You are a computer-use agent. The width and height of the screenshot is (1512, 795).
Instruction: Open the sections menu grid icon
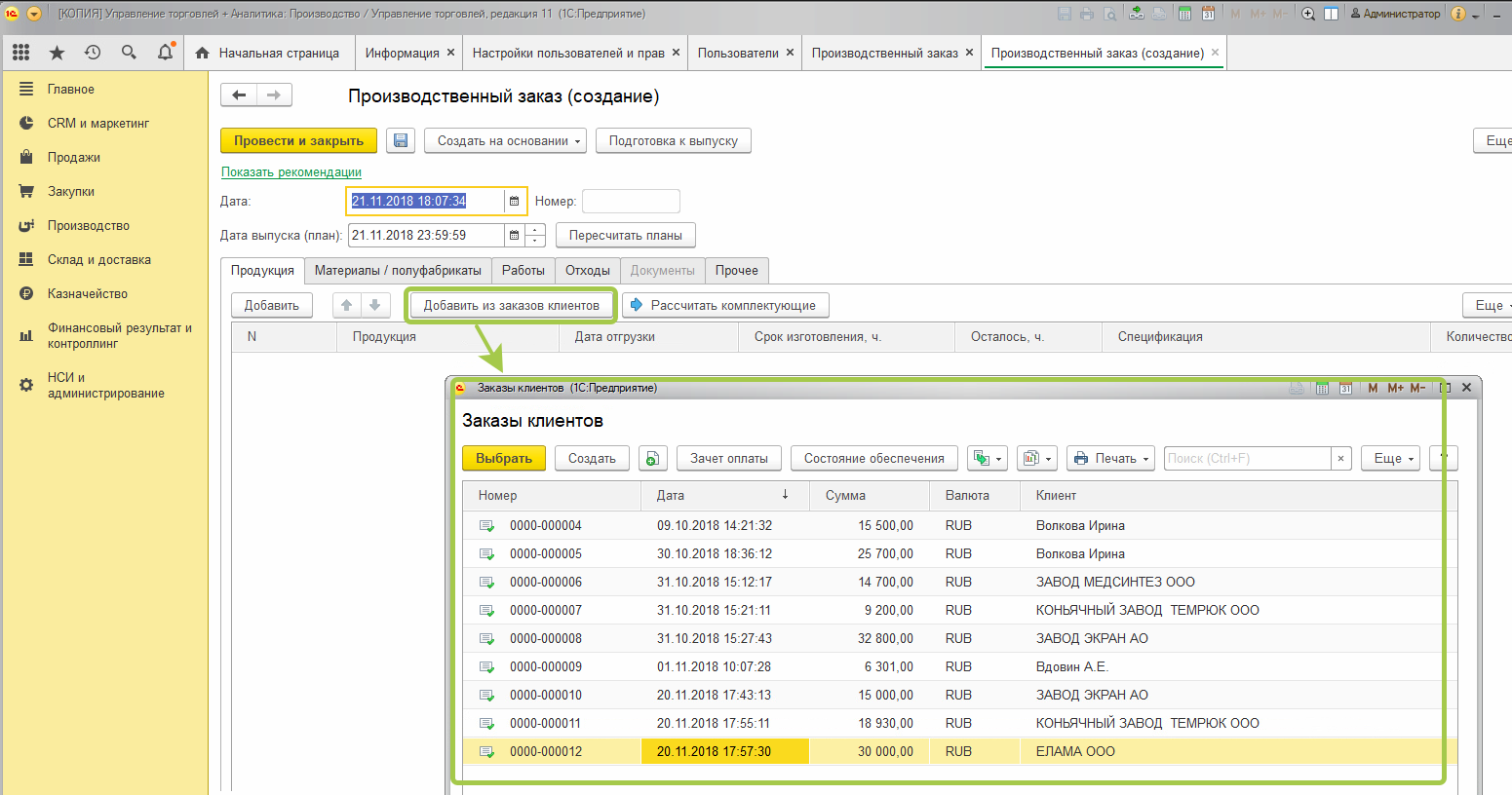(x=20, y=53)
